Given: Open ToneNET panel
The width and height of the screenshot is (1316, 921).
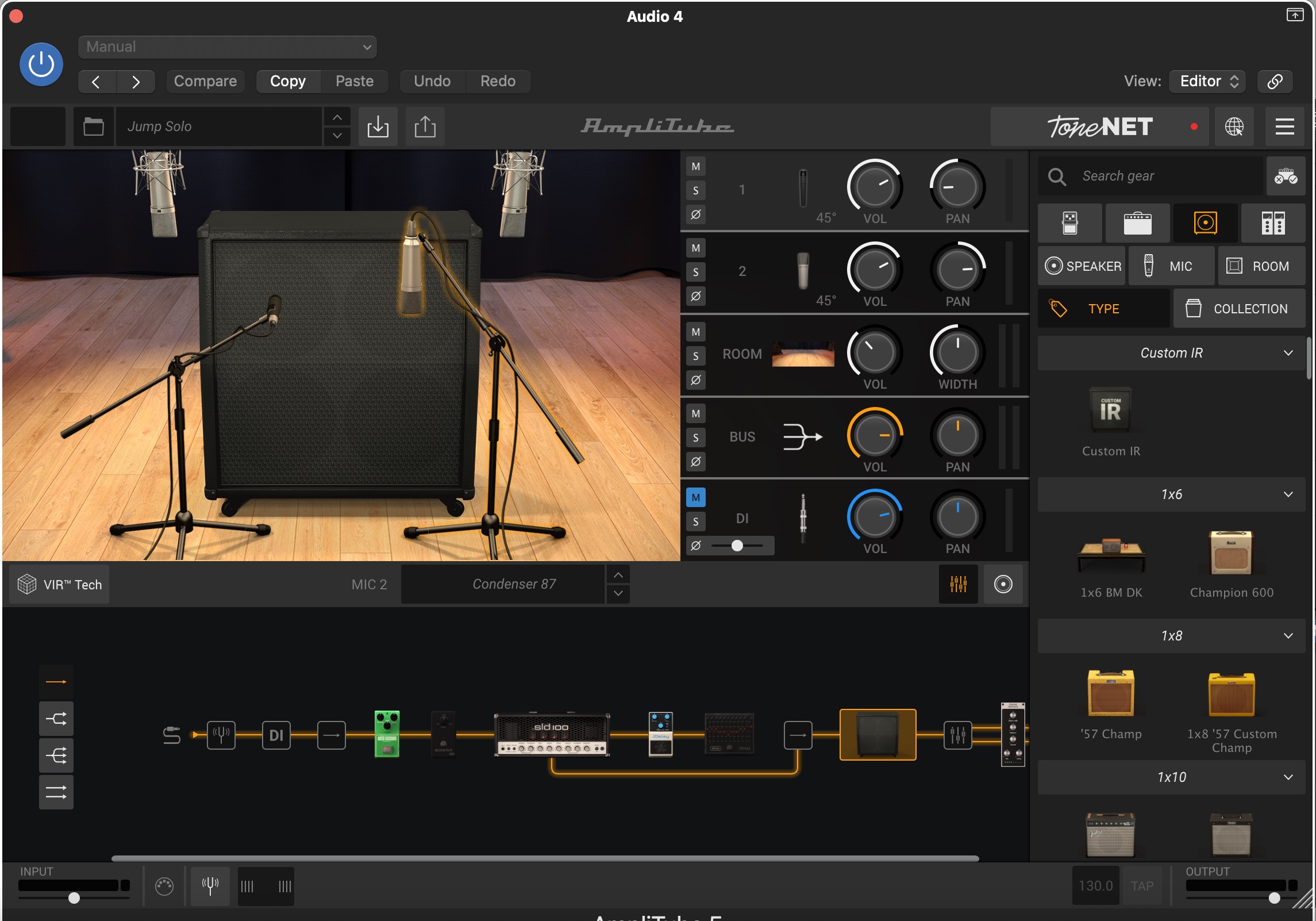Looking at the screenshot, I should [1099, 126].
